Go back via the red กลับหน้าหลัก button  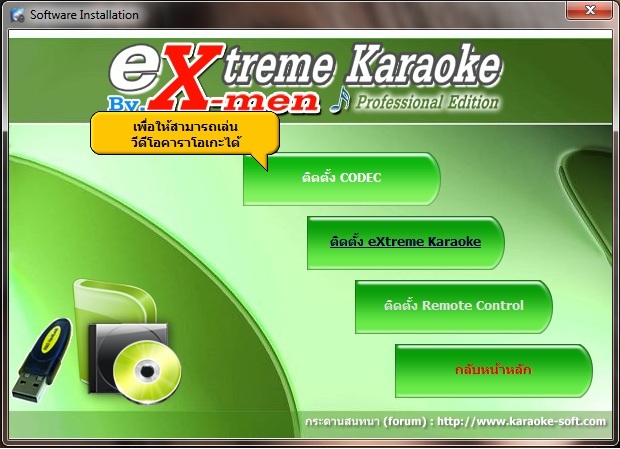pyautogui.click(x=493, y=370)
